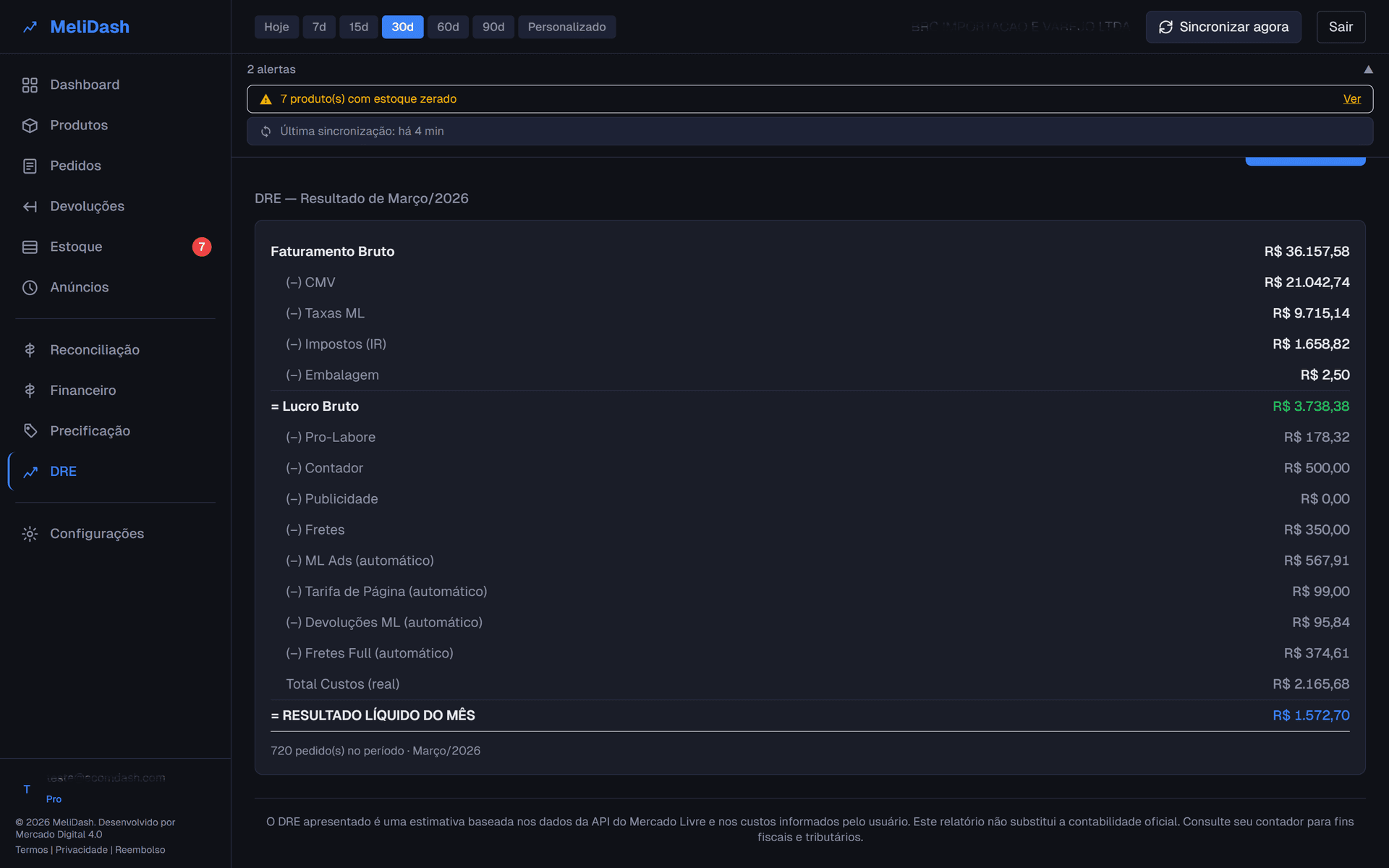Select the DRE chart icon in sidebar

30,471
